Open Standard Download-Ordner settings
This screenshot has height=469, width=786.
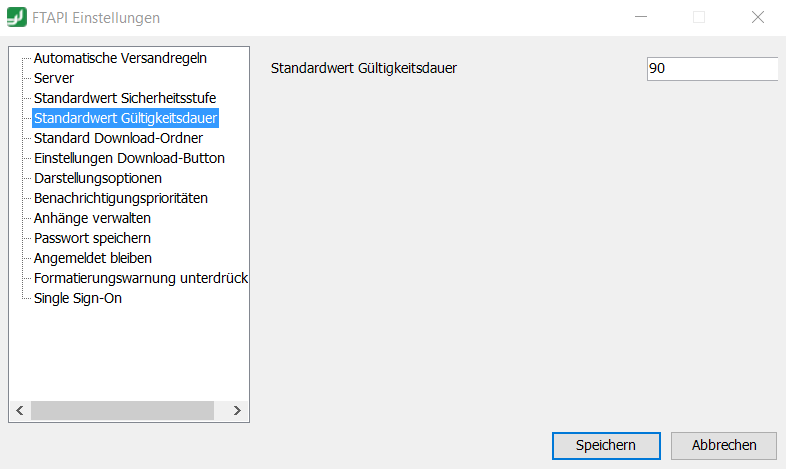(118, 138)
